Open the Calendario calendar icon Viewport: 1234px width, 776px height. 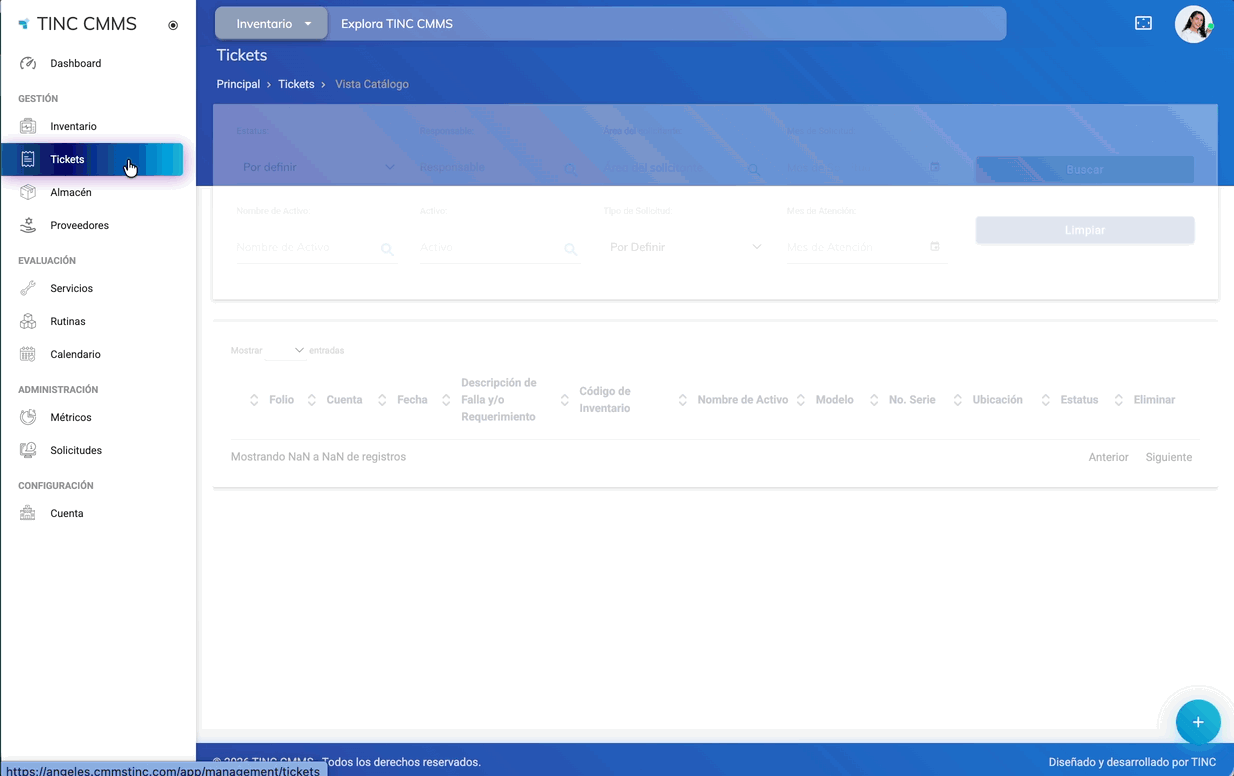point(28,354)
